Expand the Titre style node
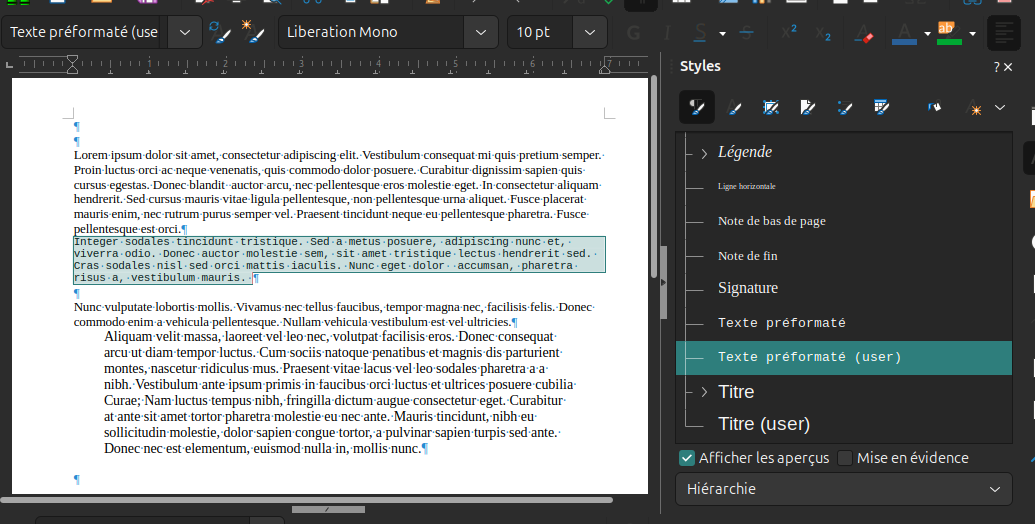The height and width of the screenshot is (524, 1035). (x=704, y=391)
